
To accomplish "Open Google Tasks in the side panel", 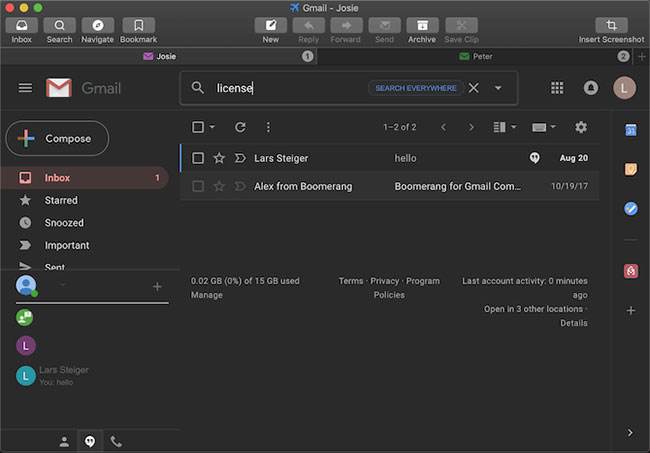I will click(631, 208).
